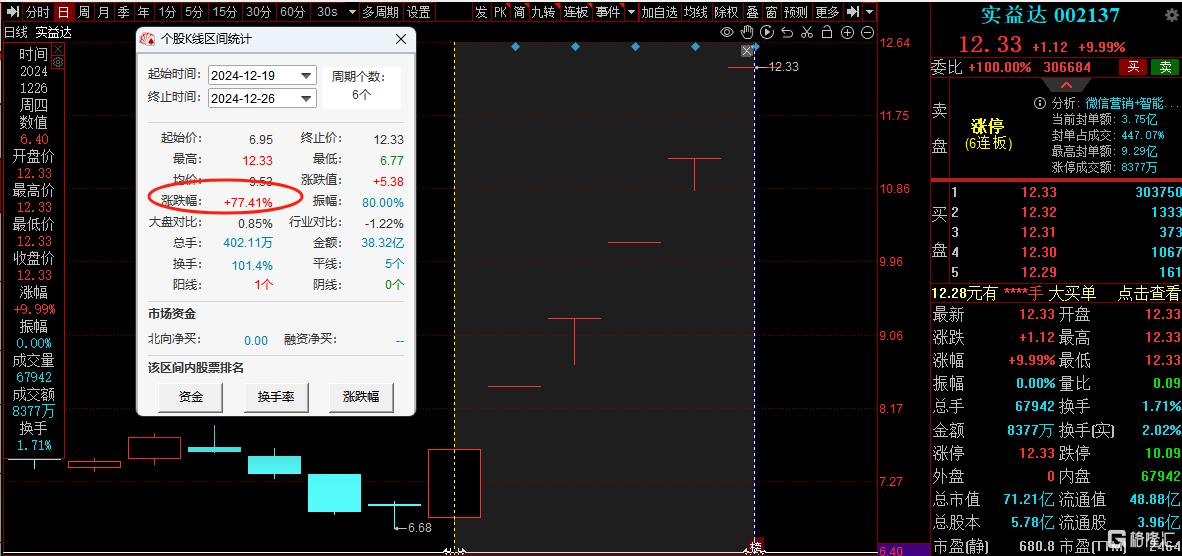1182x556 pixels.
Task: Click the 叠 overlay button
Action: coord(752,12)
